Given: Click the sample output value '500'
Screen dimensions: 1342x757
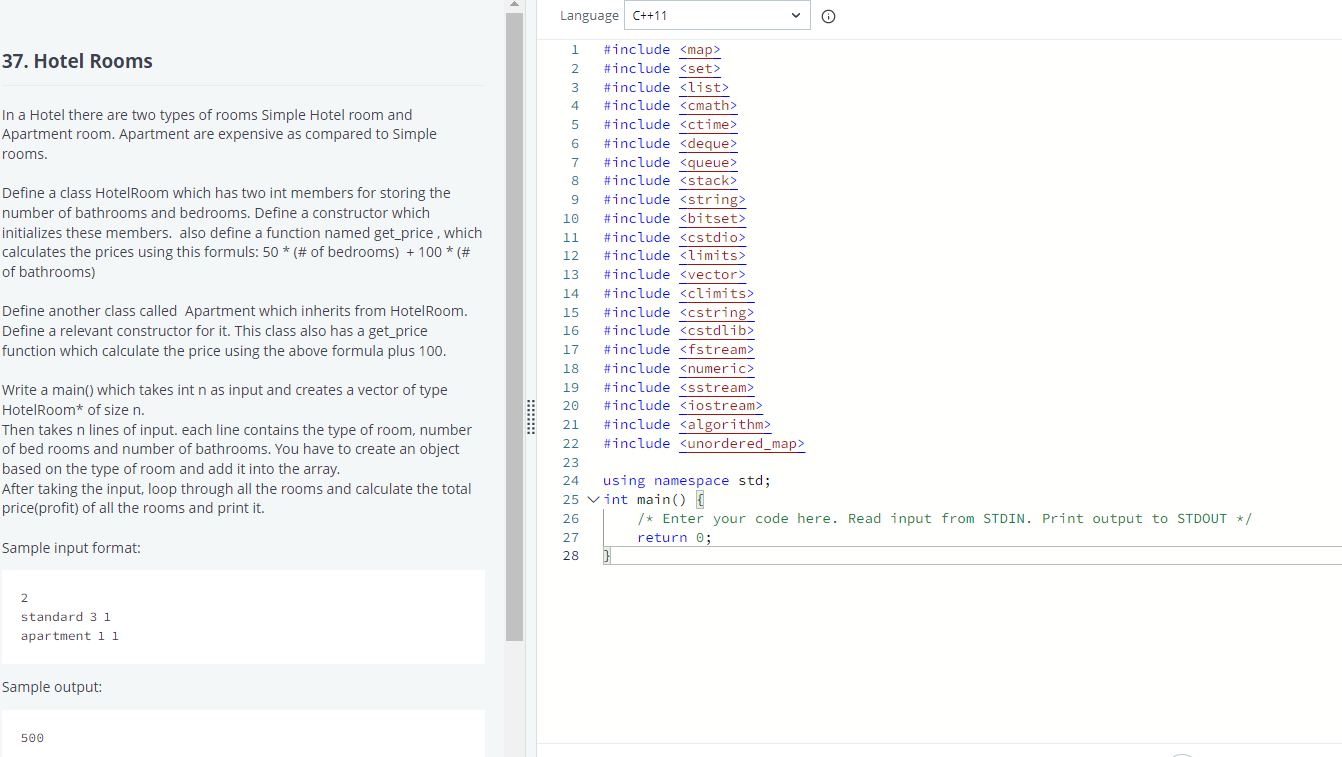Looking at the screenshot, I should [x=32, y=738].
